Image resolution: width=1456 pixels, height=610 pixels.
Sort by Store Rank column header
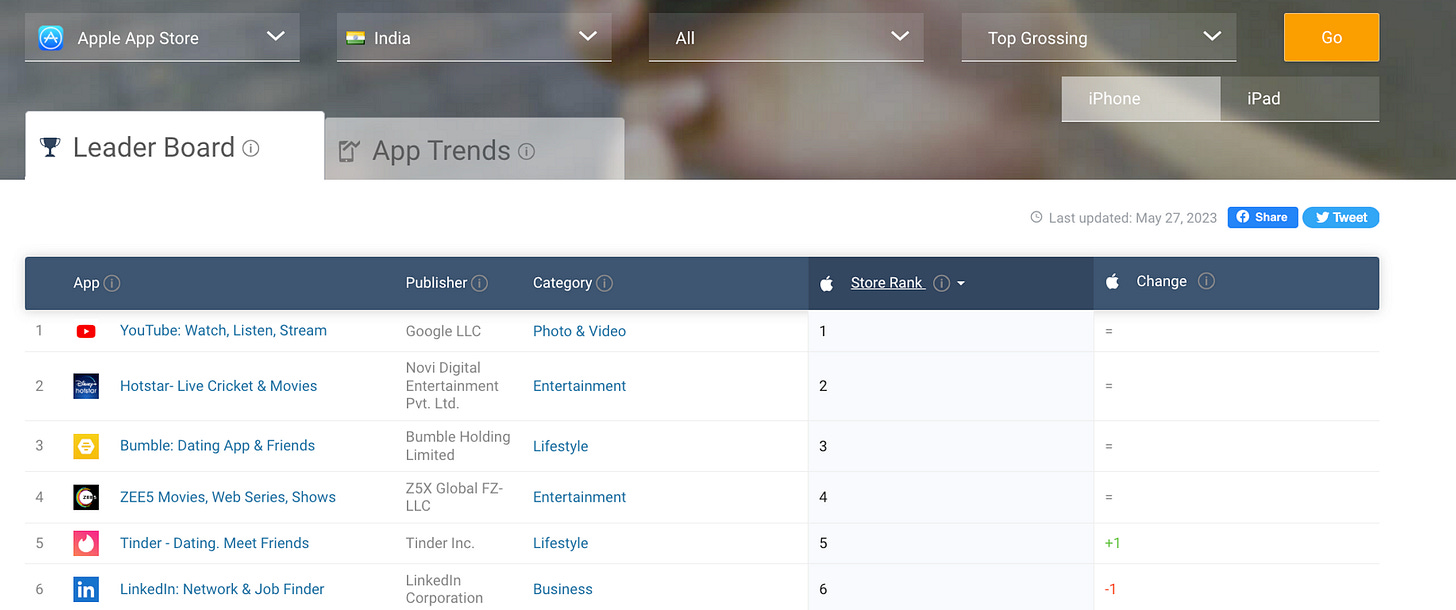pyautogui.click(x=887, y=283)
